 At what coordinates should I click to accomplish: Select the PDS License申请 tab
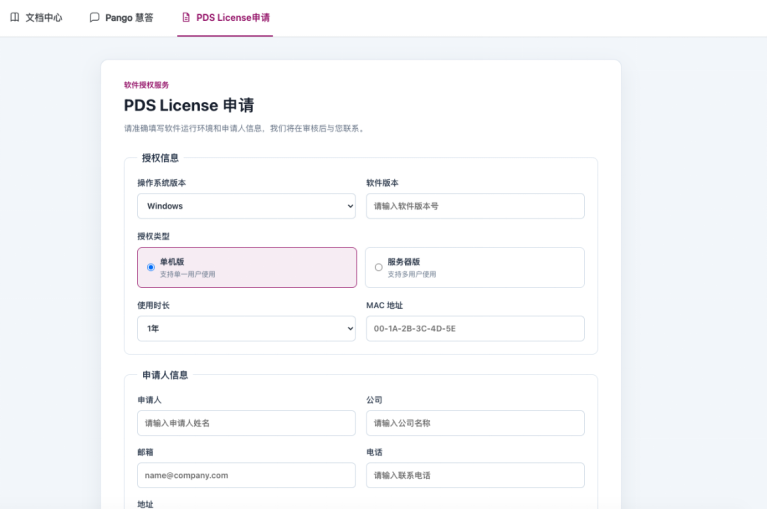(225, 18)
